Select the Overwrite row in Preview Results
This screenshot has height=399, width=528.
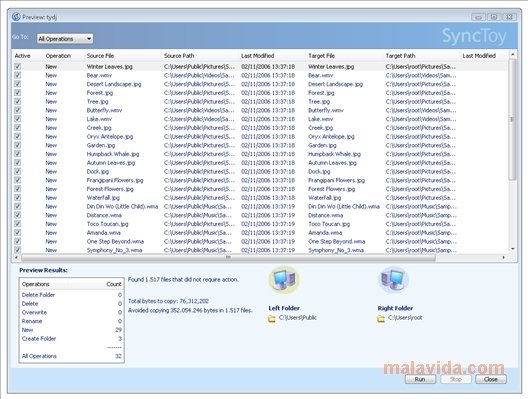click(x=71, y=312)
